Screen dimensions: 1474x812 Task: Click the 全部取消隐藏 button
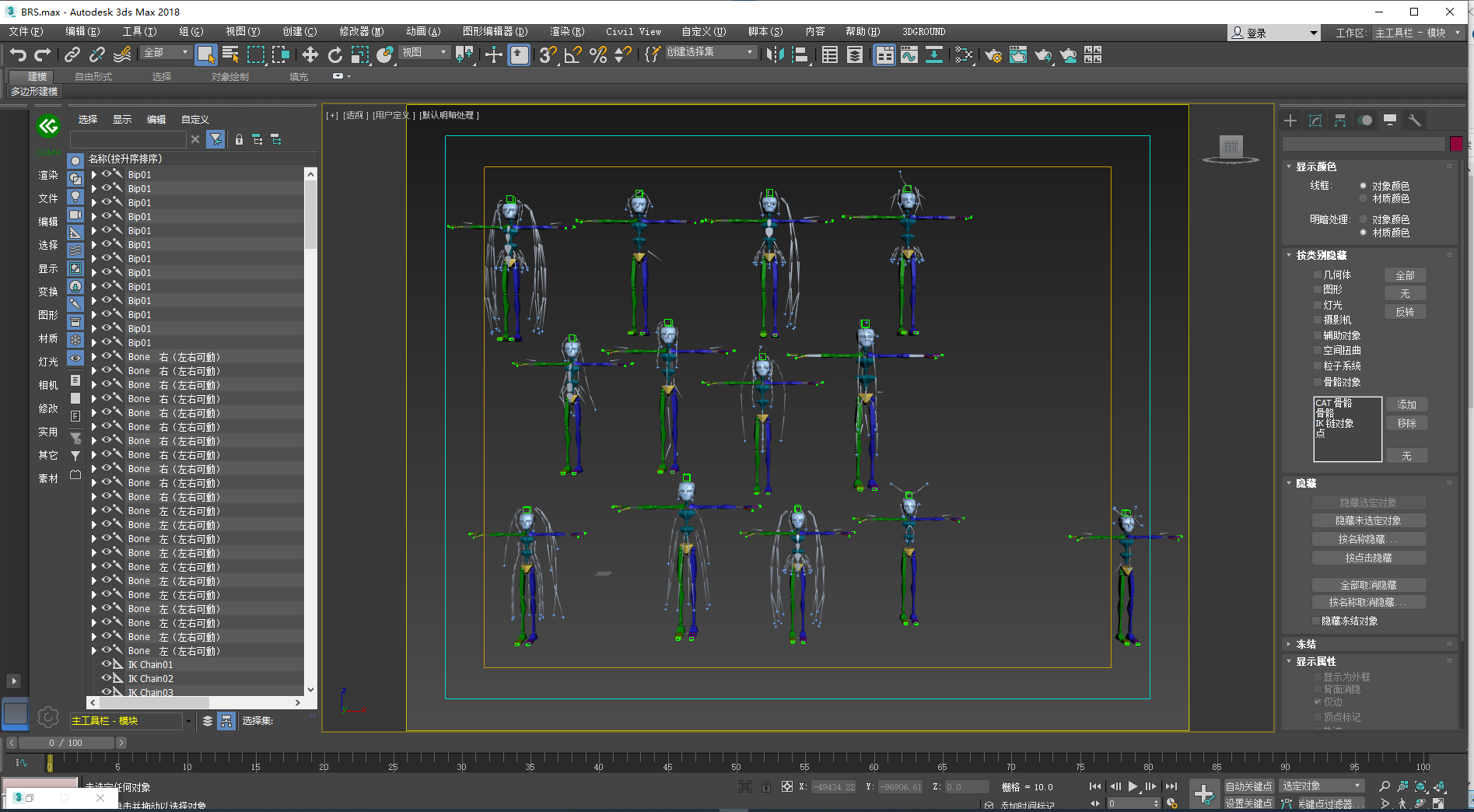[1368, 585]
